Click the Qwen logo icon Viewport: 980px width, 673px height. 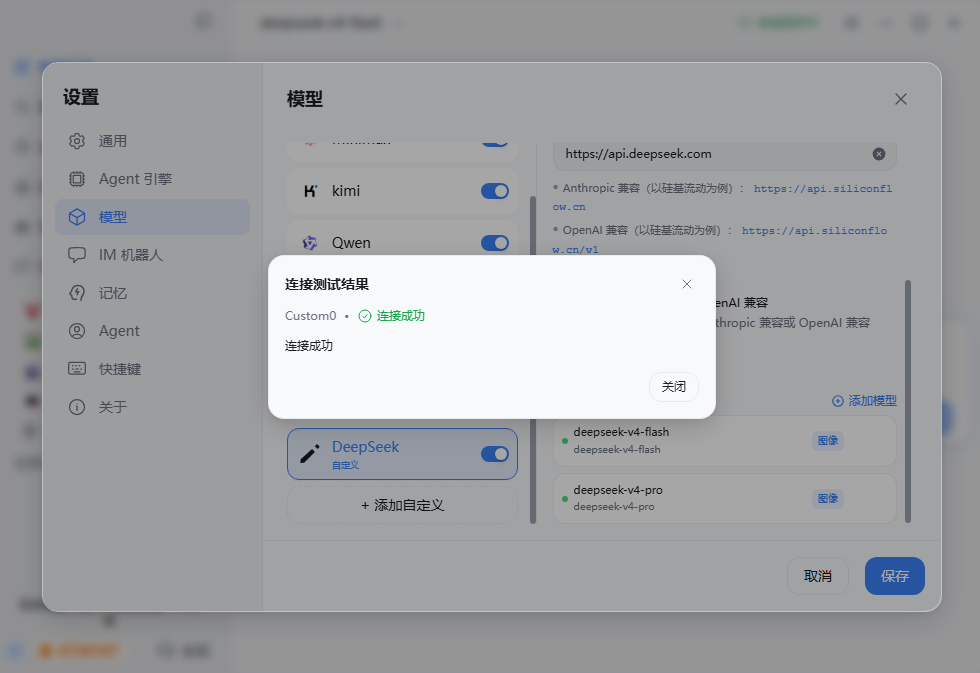(x=310, y=243)
